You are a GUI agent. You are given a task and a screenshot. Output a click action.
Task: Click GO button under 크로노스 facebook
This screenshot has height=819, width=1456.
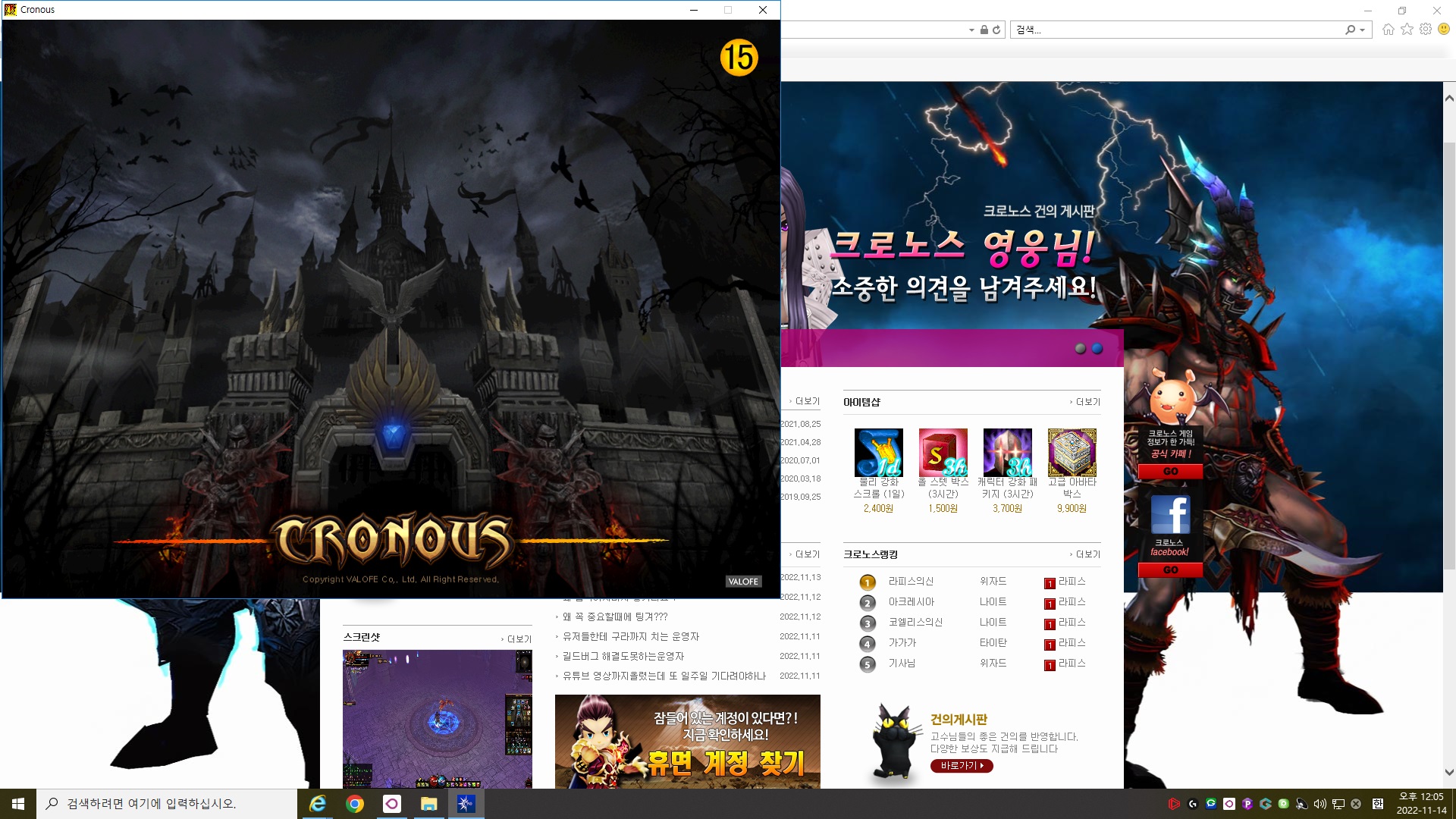1170,570
